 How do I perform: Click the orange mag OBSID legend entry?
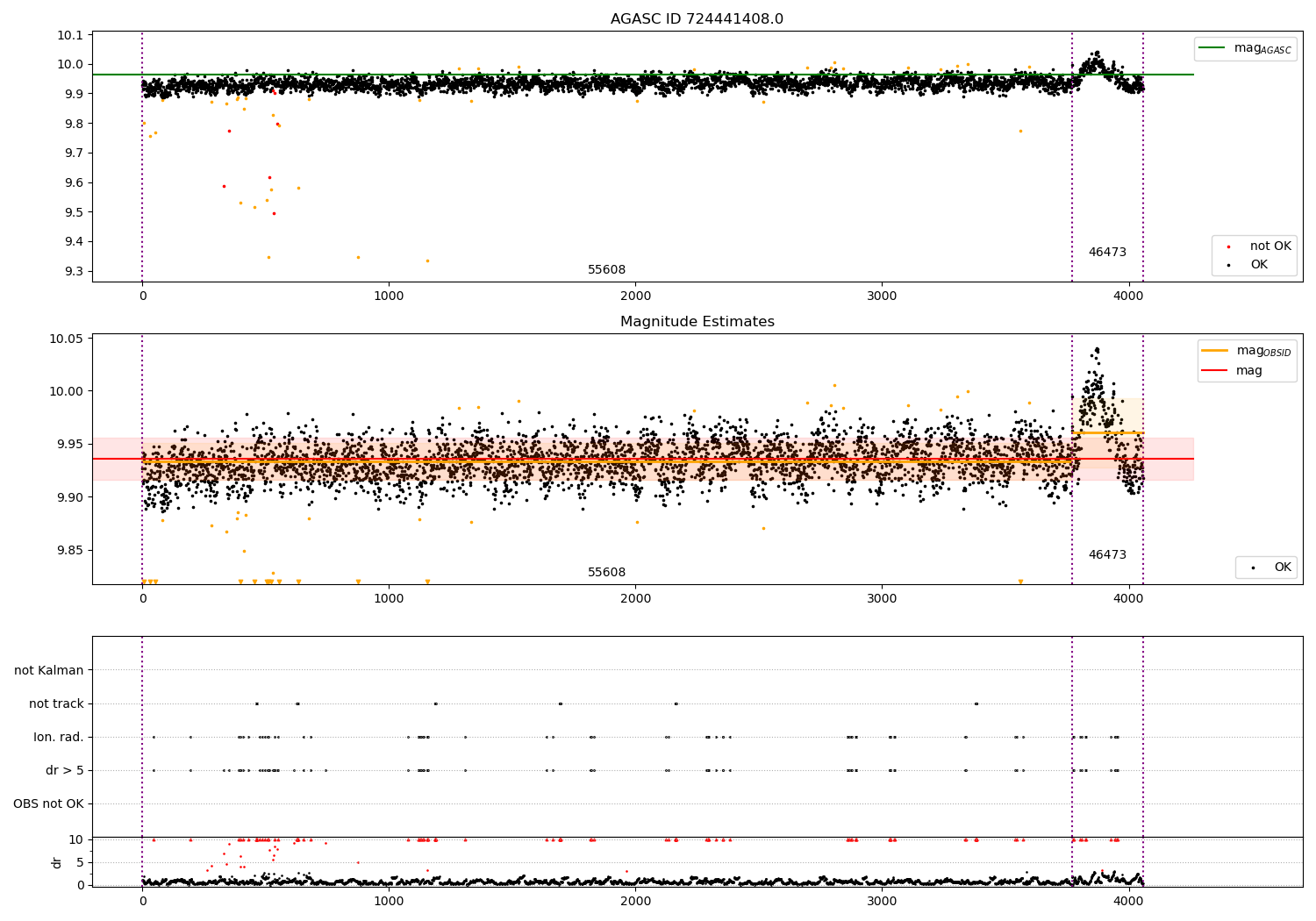(x=1247, y=351)
